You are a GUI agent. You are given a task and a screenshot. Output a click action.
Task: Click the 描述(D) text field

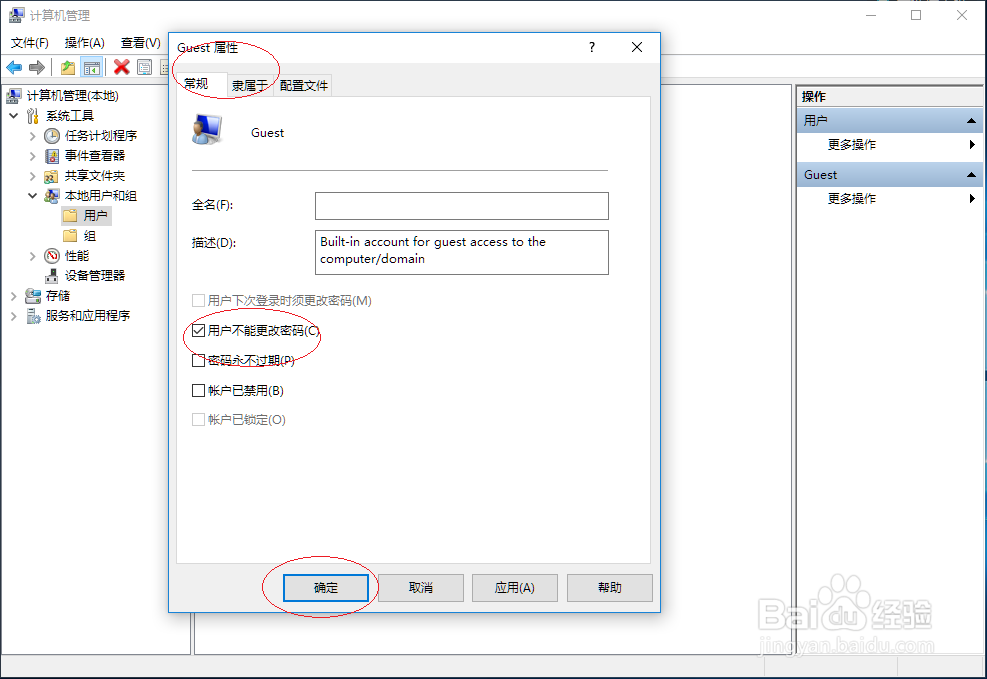click(x=461, y=252)
